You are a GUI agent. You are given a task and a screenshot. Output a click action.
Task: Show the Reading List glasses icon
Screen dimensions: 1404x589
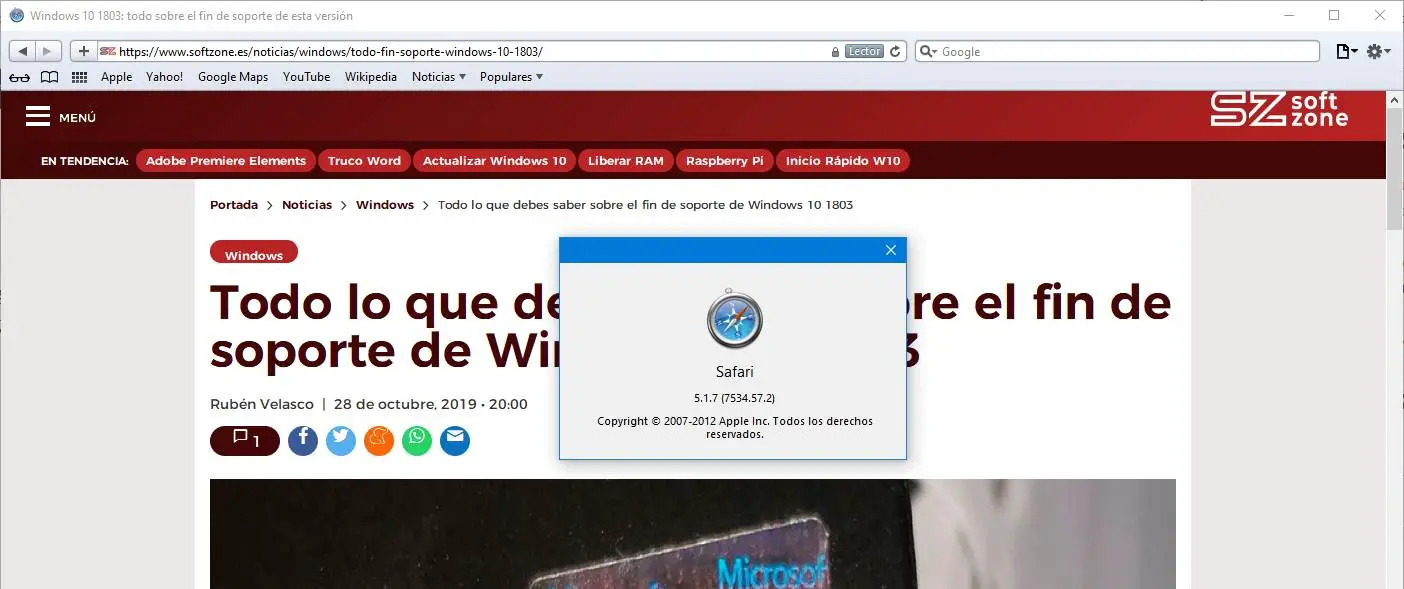[19, 77]
